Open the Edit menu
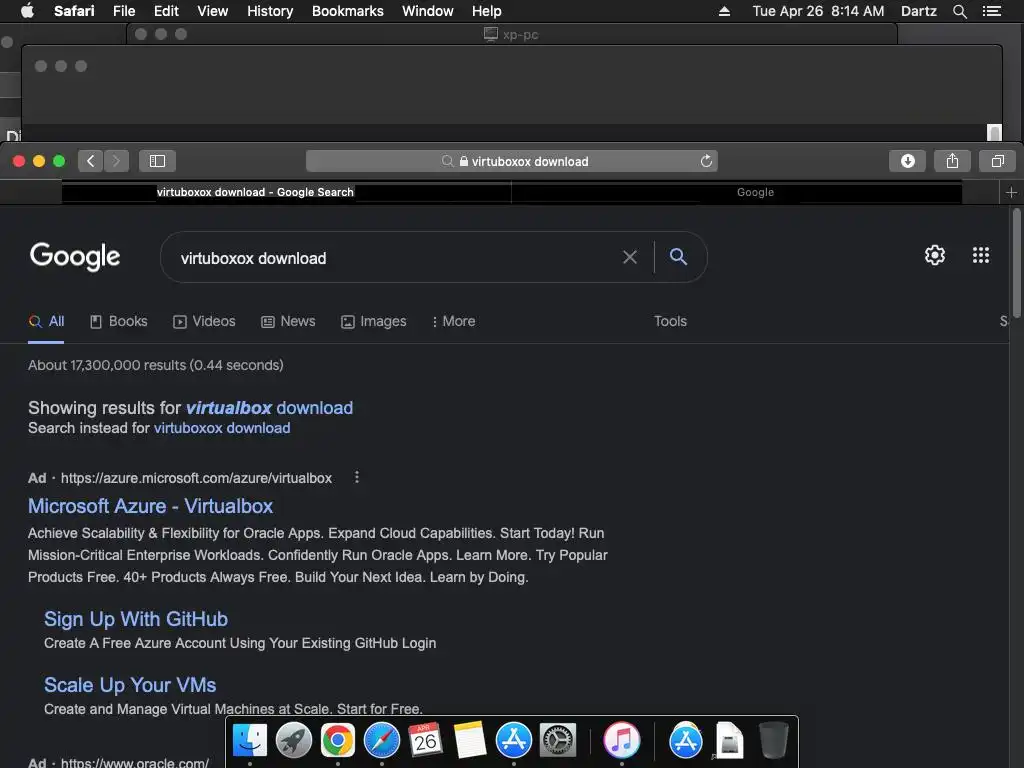The height and width of the screenshot is (768, 1024). pyautogui.click(x=166, y=11)
